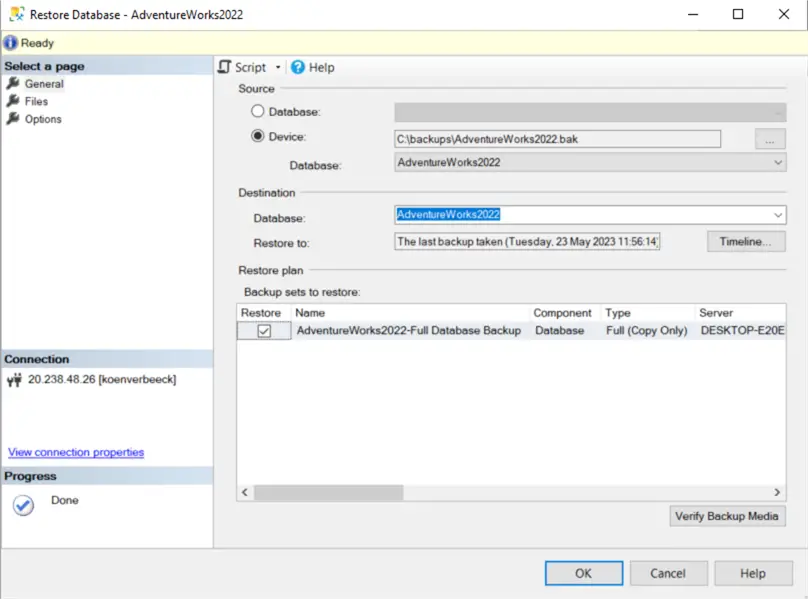The image size is (808, 599).
Task: Click the connection plug icon
Action: pos(14,380)
